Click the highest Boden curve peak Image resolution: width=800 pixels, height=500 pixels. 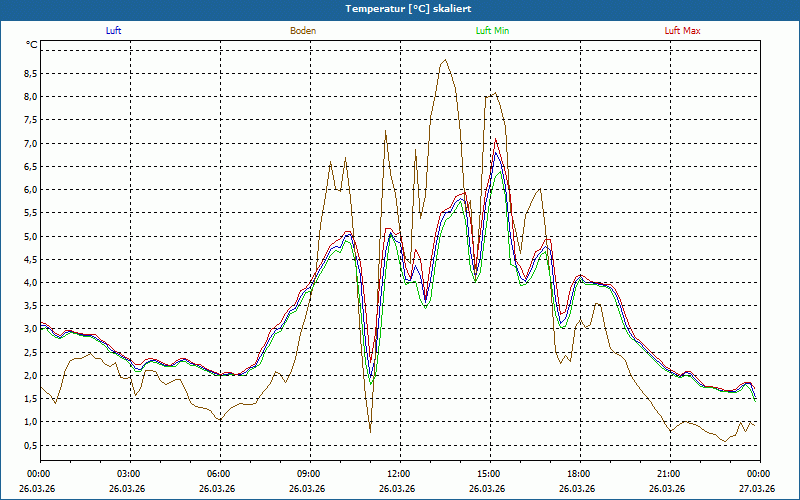coord(444,60)
